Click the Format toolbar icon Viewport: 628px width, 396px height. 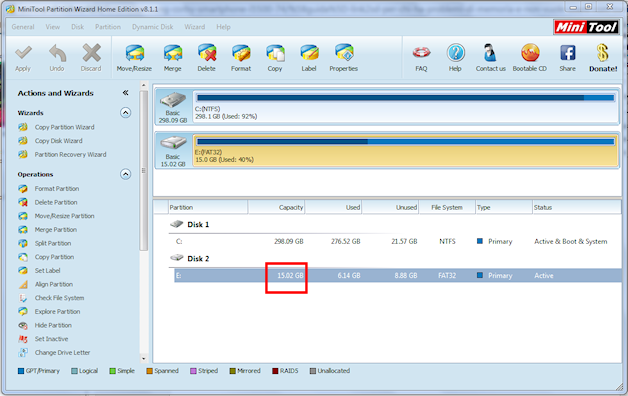pos(241,53)
